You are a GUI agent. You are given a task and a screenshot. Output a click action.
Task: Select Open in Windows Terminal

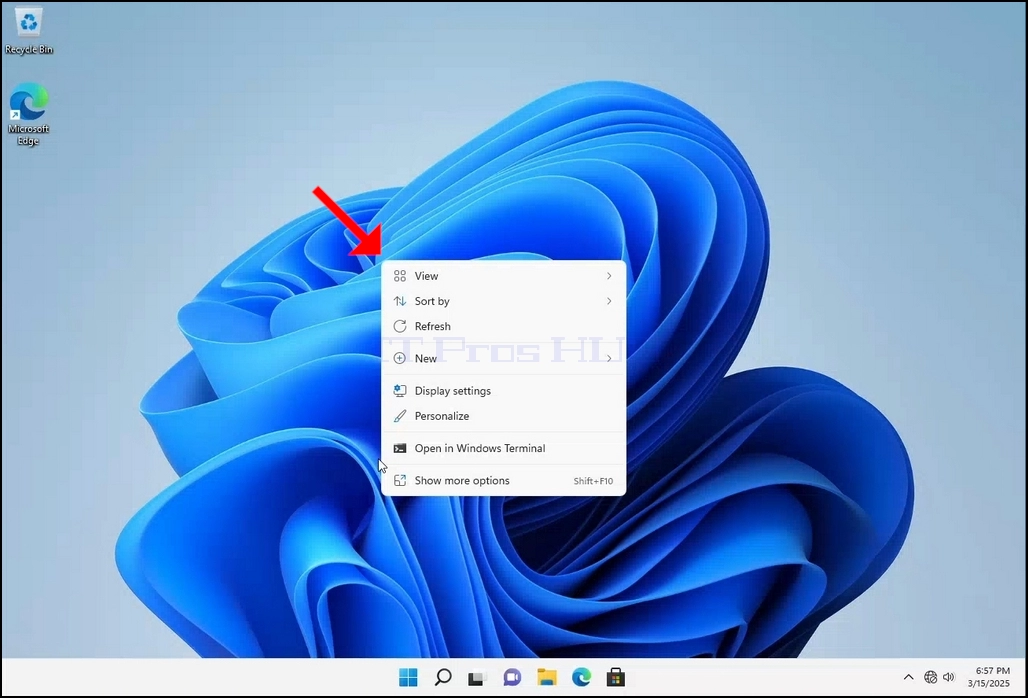(x=504, y=448)
